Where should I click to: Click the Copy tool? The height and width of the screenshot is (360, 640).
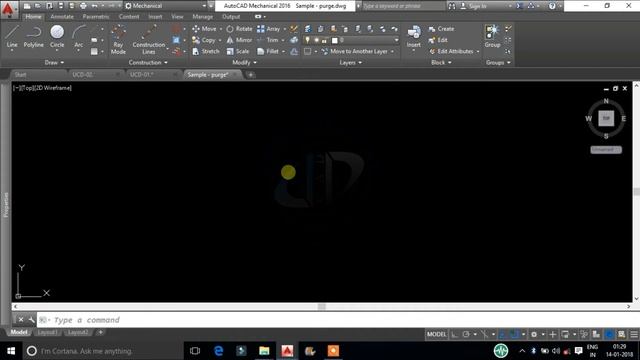pyautogui.click(x=204, y=40)
